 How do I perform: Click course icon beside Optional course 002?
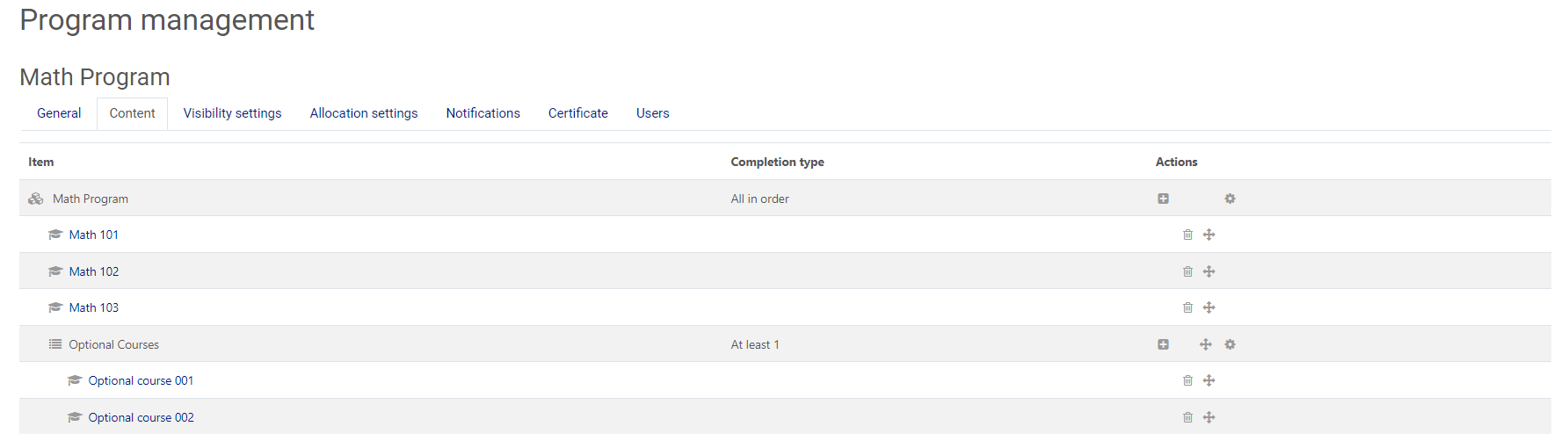pyautogui.click(x=75, y=417)
